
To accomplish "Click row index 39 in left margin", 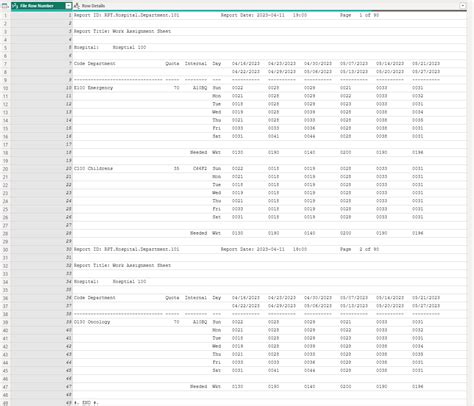I will tap(5, 322).
